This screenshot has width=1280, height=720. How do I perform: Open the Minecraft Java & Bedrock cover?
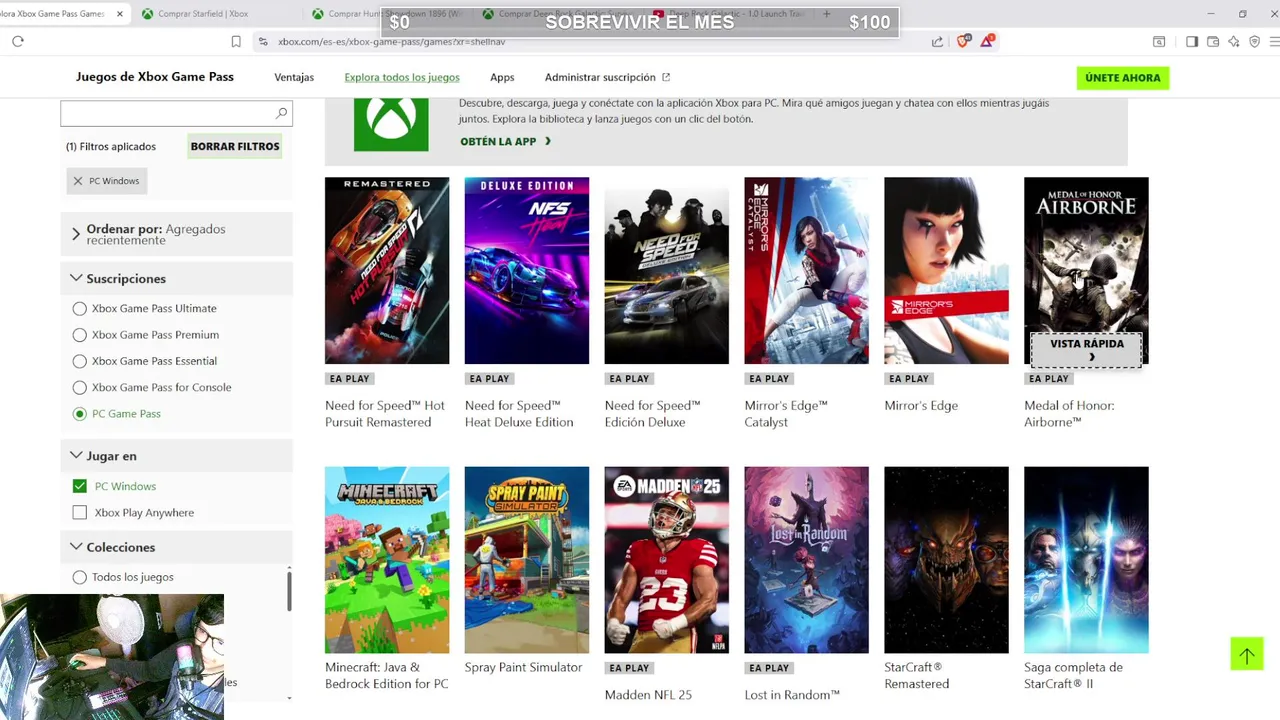[387, 560]
